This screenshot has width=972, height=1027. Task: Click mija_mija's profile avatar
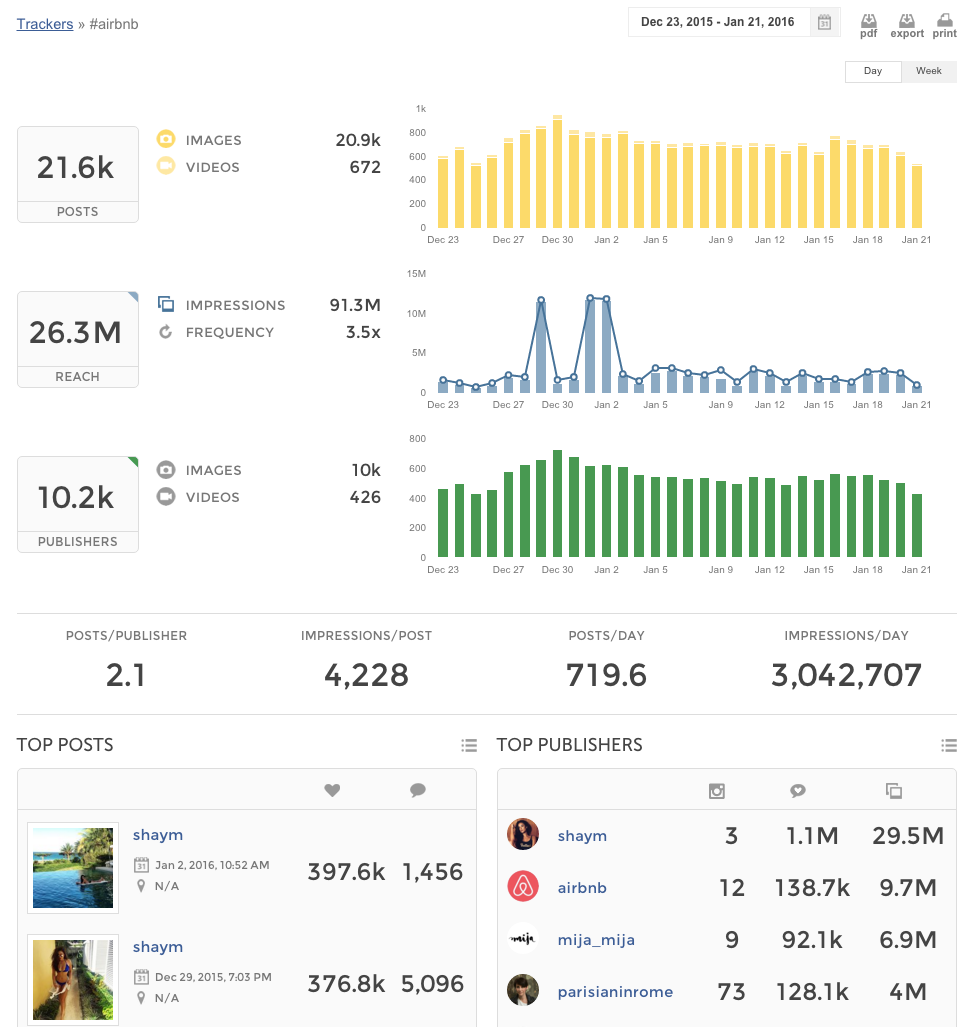[523, 939]
